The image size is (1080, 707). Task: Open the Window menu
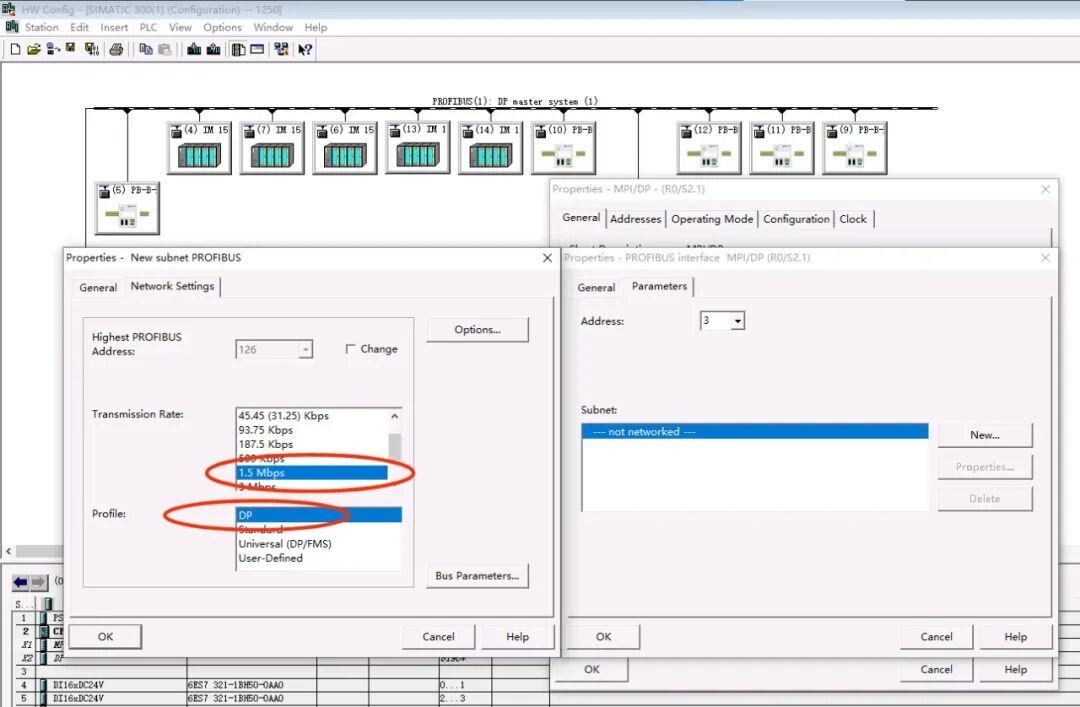pos(273,28)
